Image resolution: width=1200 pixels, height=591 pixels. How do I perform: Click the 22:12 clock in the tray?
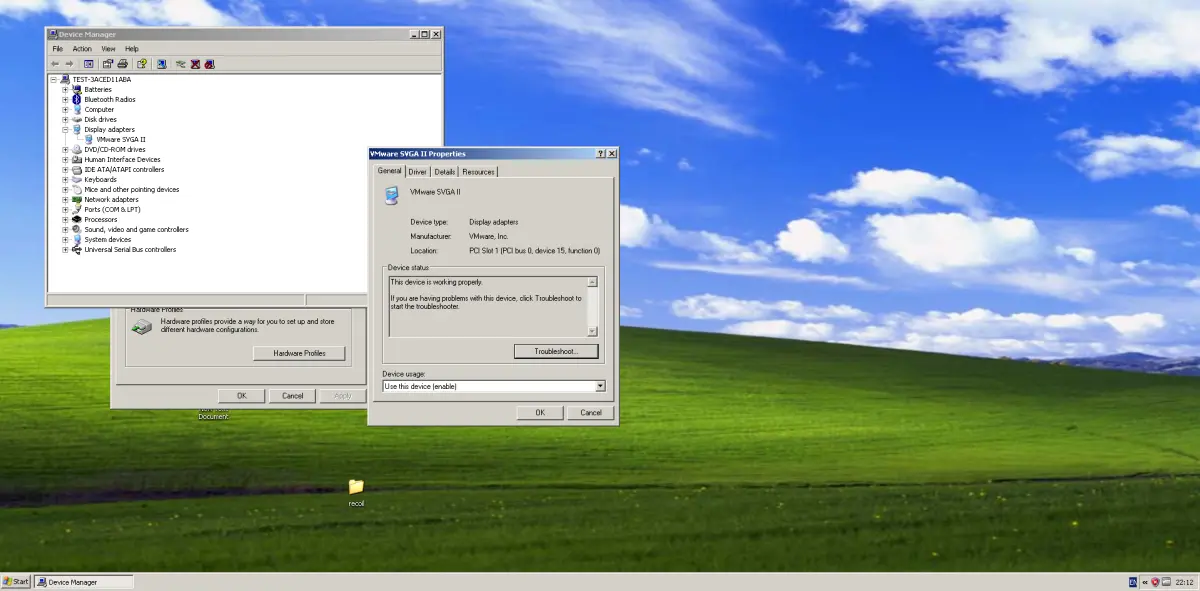1185,581
